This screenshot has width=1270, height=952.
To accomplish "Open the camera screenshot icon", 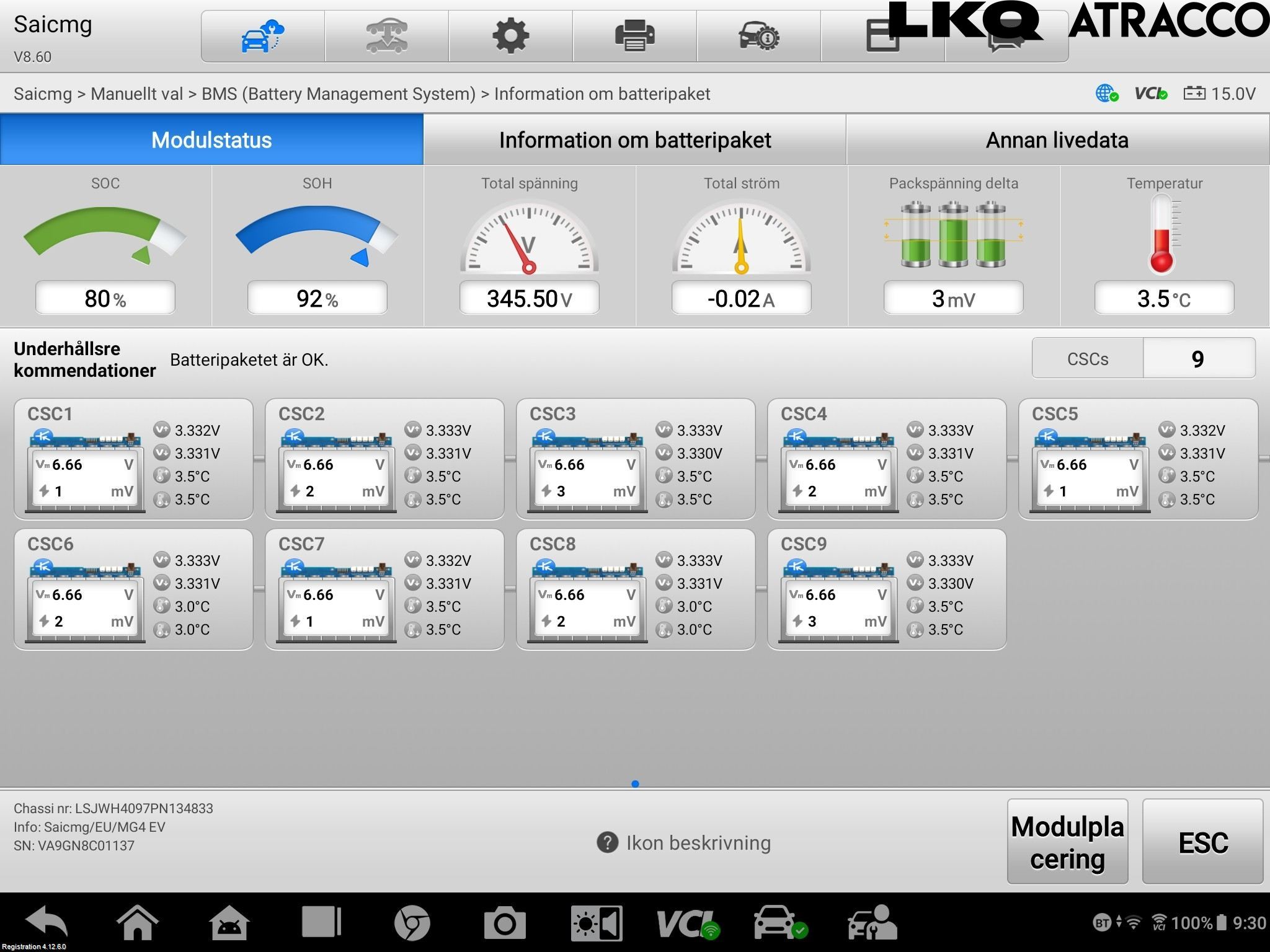I will tap(504, 923).
